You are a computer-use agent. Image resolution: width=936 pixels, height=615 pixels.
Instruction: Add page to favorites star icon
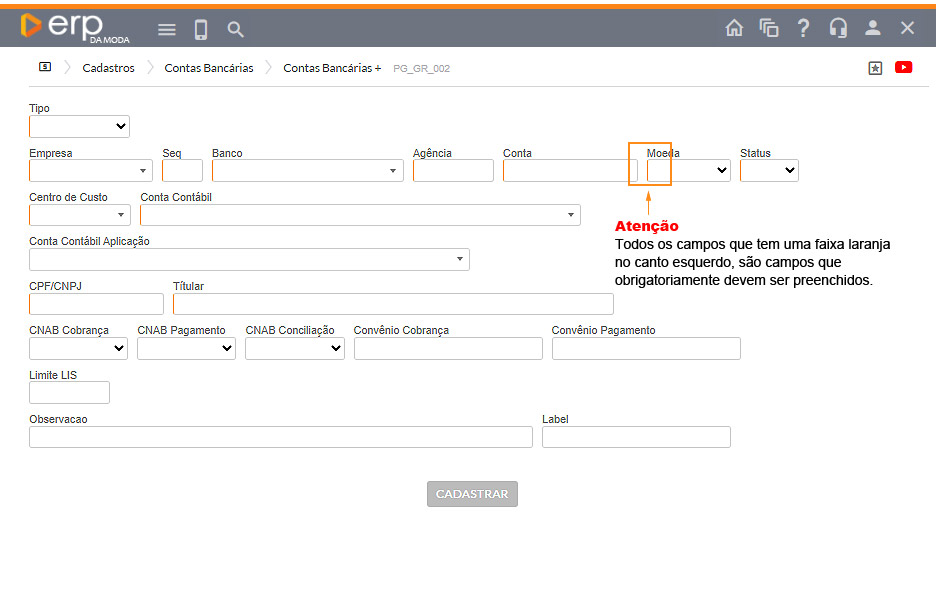pyautogui.click(x=875, y=68)
